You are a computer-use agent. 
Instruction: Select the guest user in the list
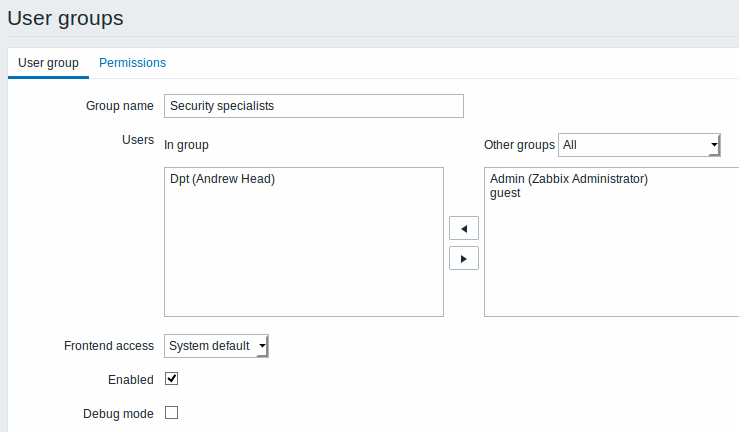pos(505,193)
